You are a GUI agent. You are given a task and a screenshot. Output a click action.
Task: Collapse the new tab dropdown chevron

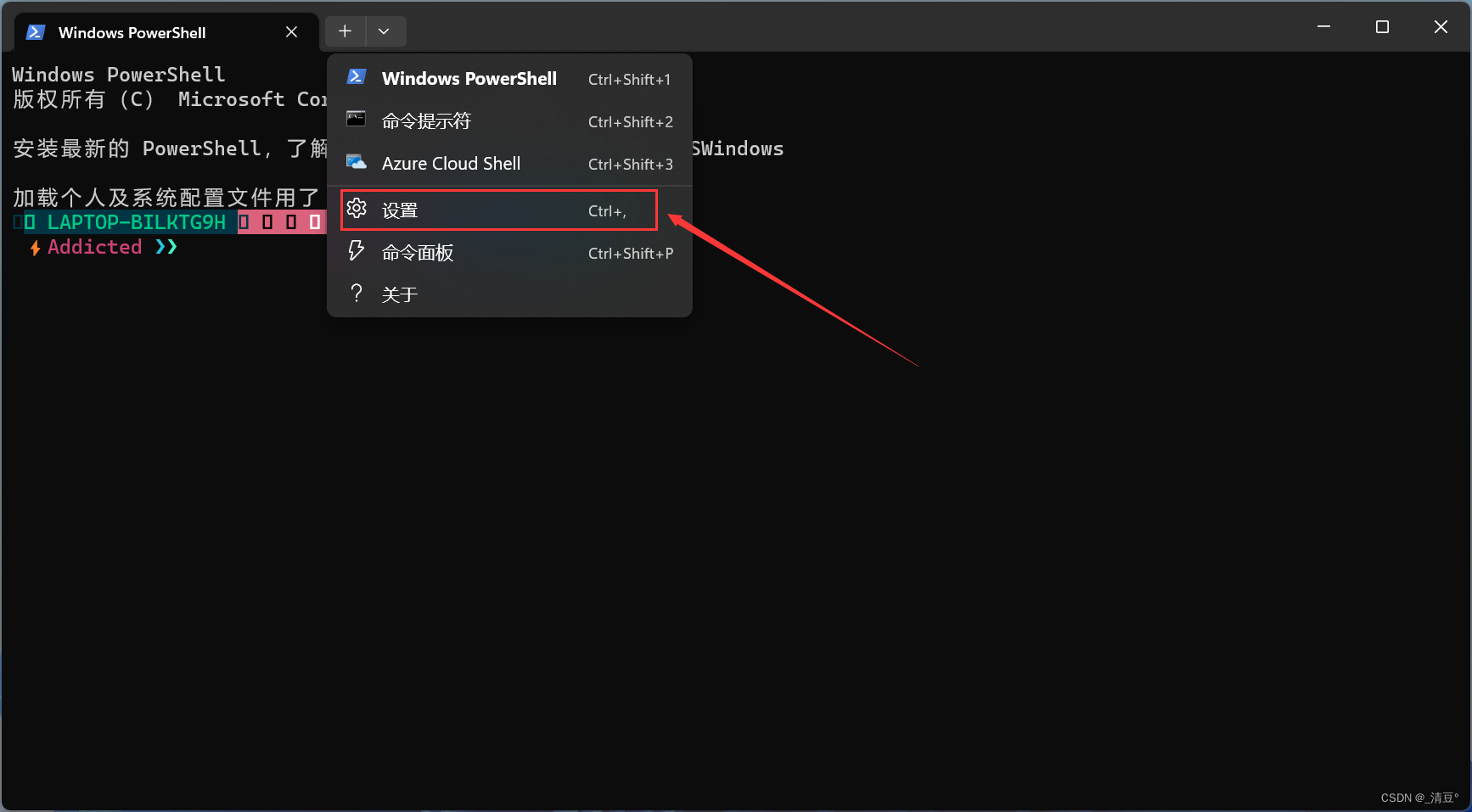point(384,31)
